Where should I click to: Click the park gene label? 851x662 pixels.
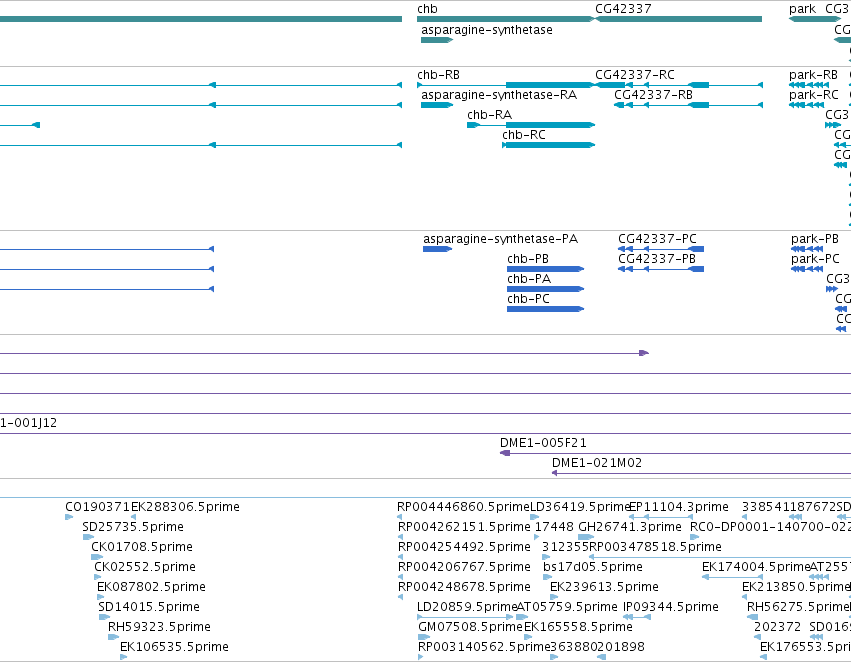pyautogui.click(x=802, y=9)
